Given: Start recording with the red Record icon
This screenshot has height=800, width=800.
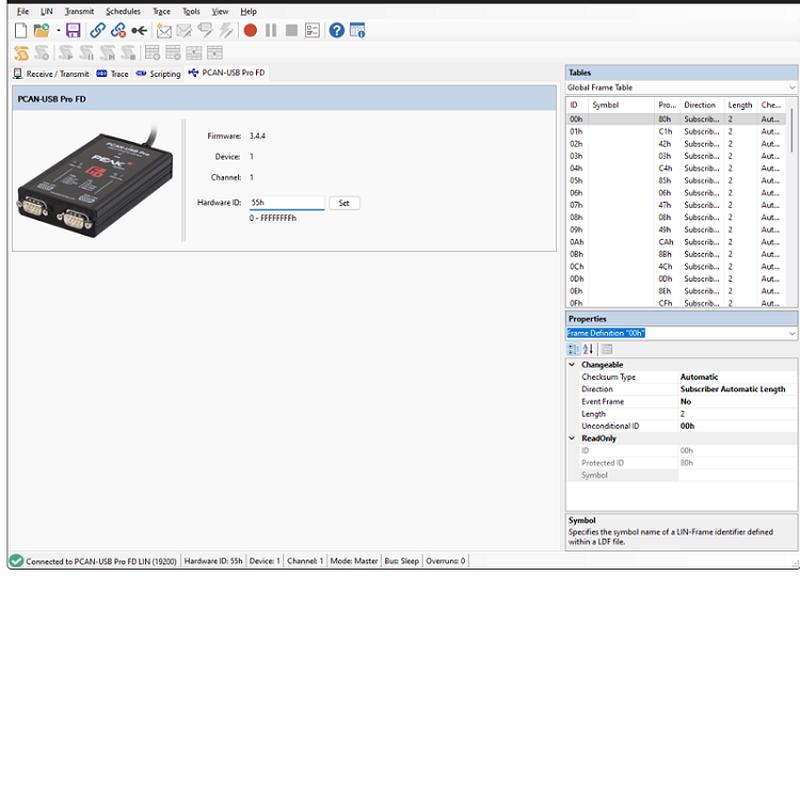Looking at the screenshot, I should coord(250,30).
